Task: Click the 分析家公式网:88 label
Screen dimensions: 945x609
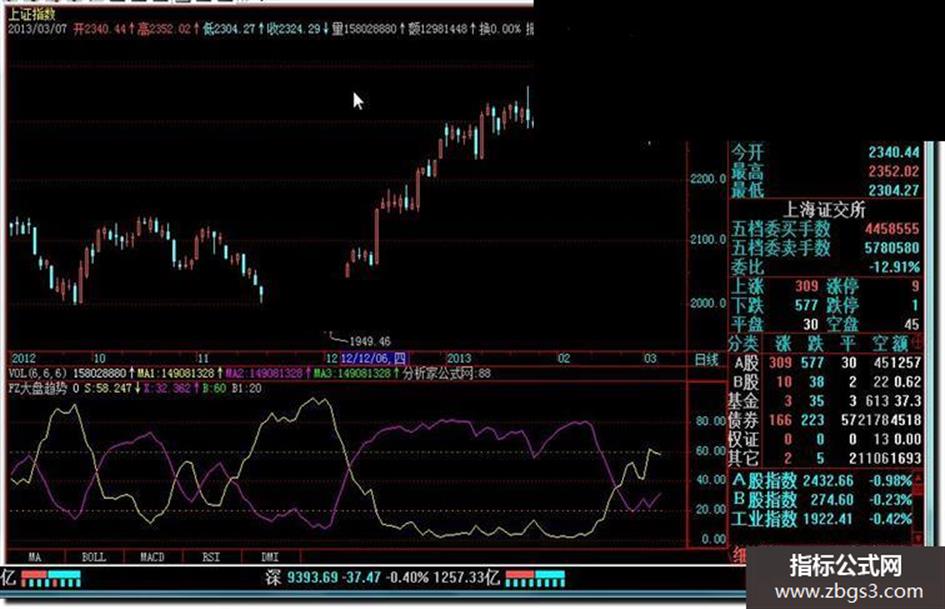Action: tap(447, 374)
